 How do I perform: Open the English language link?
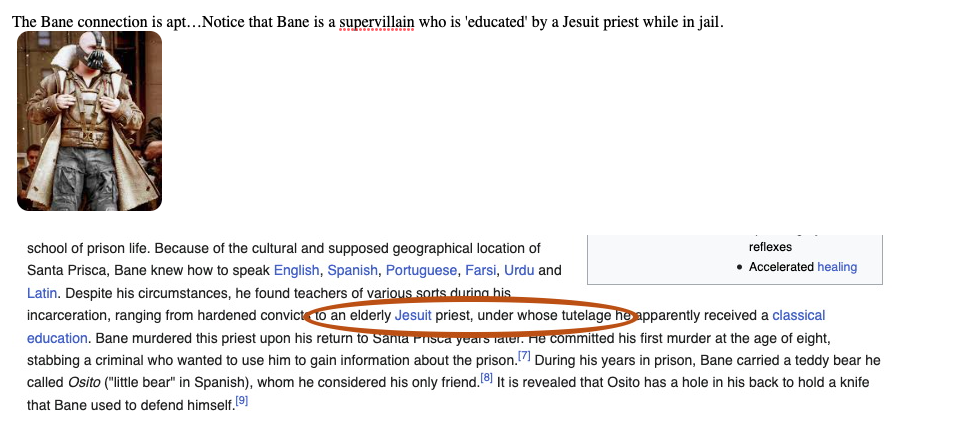point(296,270)
